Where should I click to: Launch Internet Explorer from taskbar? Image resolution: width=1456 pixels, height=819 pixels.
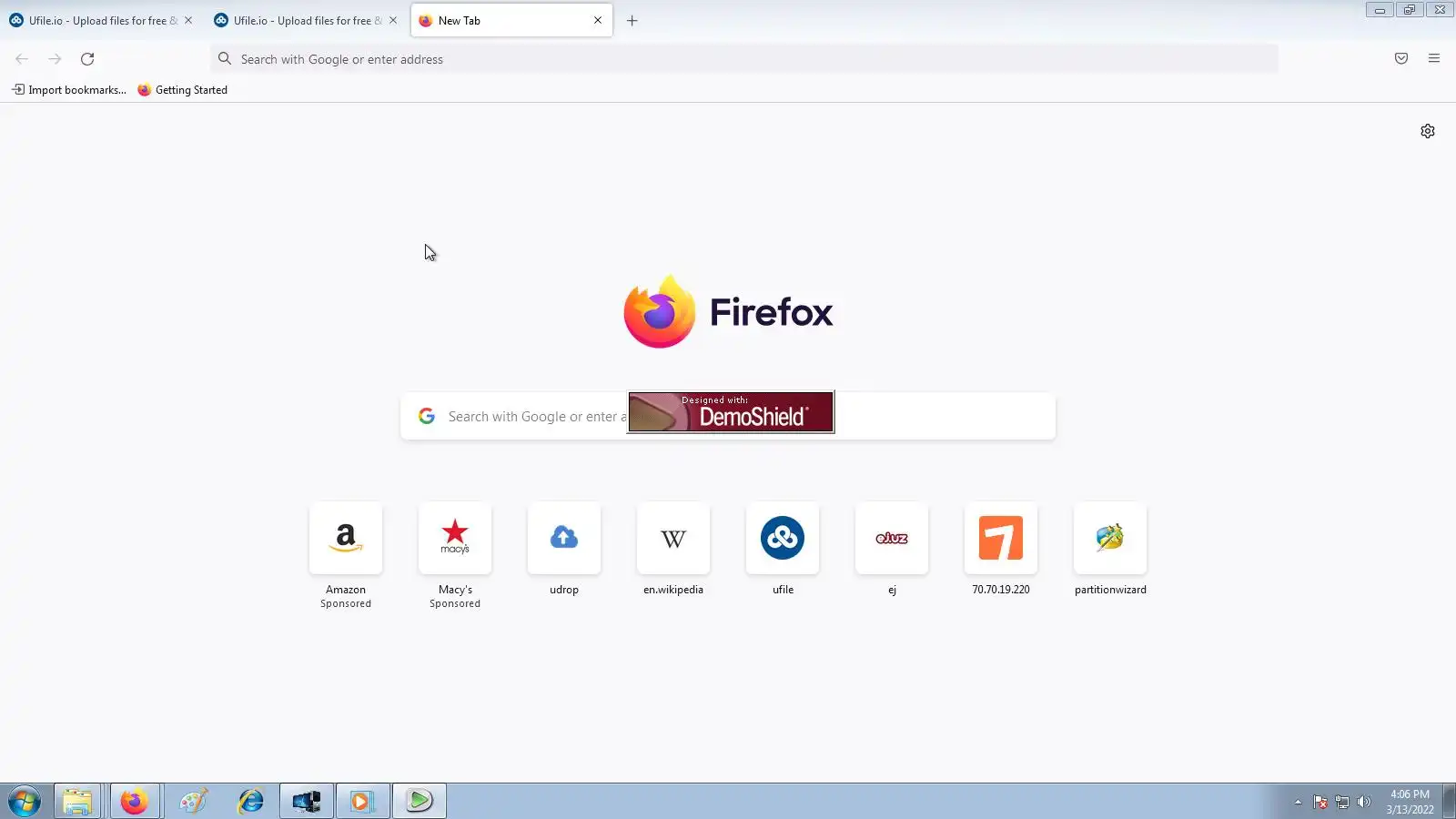[x=250, y=802]
